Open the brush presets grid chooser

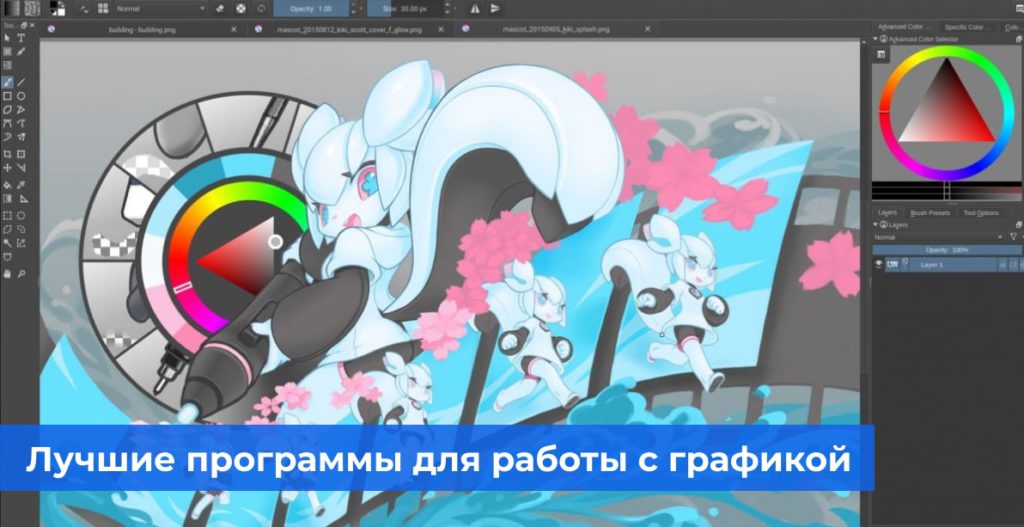[x=103, y=8]
